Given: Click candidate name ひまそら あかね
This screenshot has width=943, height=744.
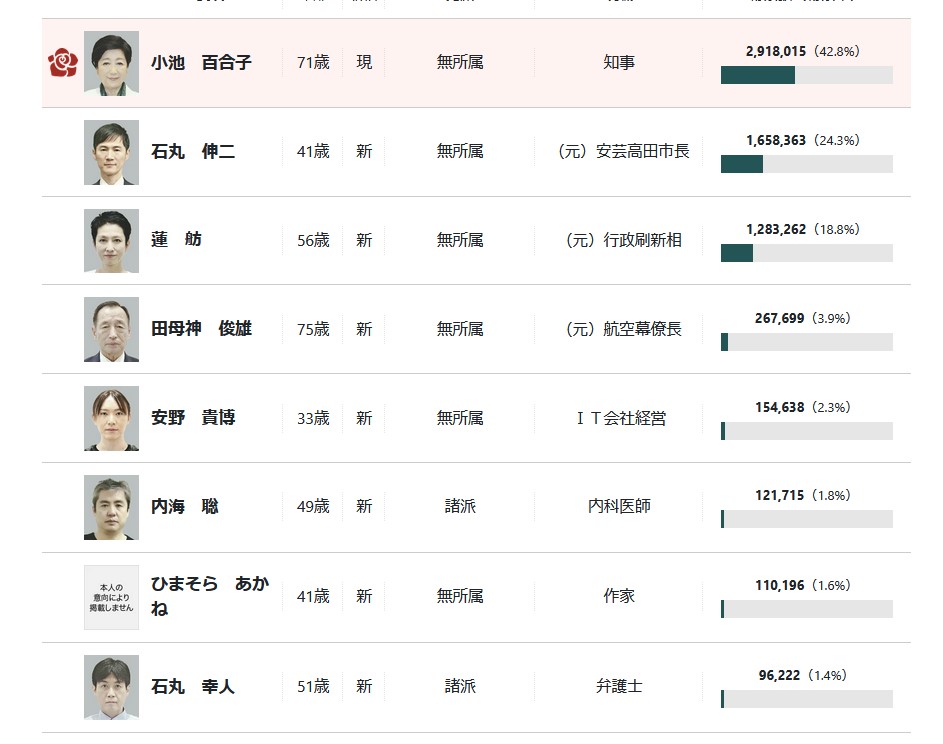Looking at the screenshot, I should point(209,596).
